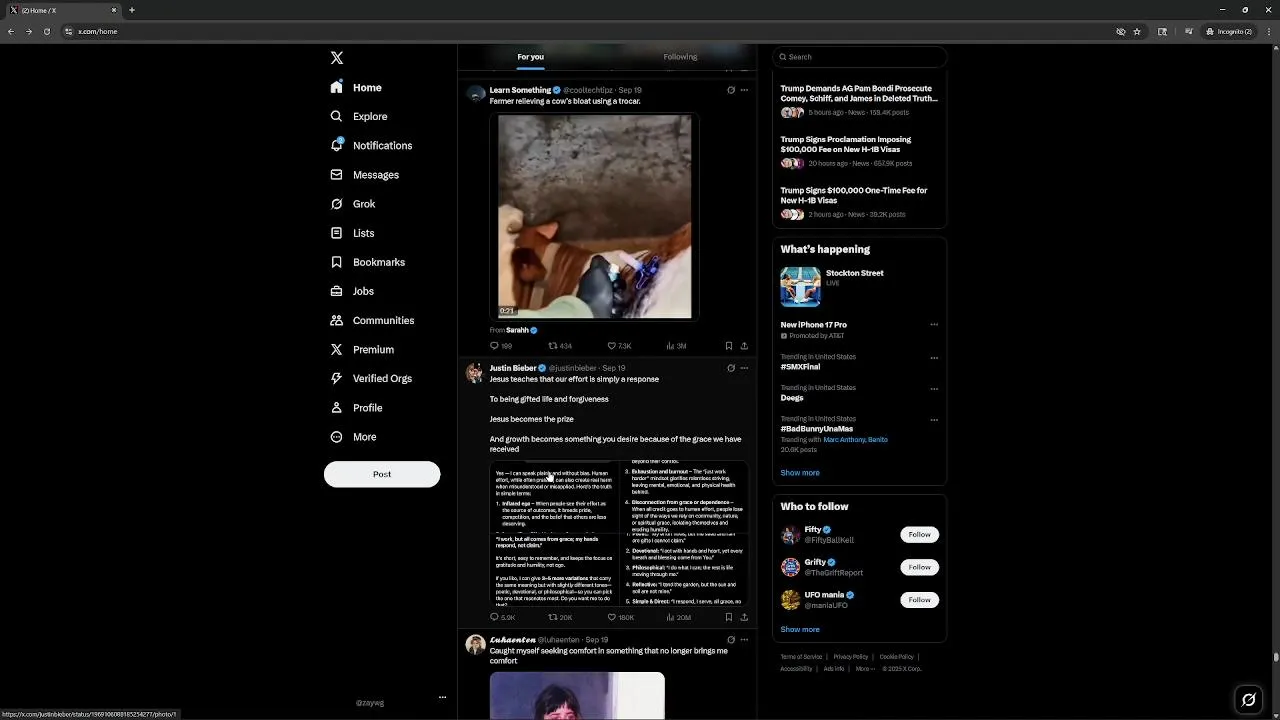Repost Justin Bieber post

tap(560, 618)
